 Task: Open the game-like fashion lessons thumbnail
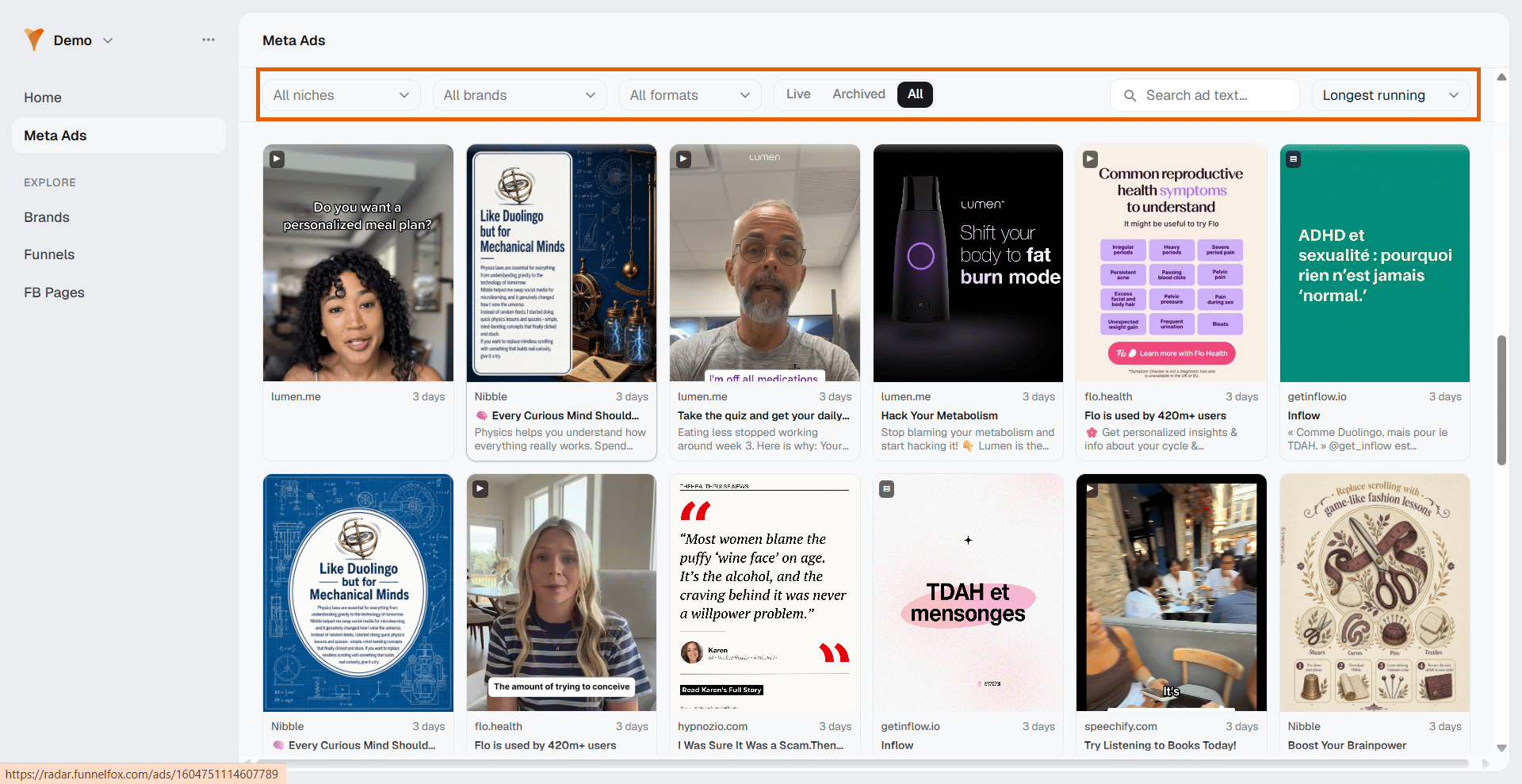tap(1375, 593)
